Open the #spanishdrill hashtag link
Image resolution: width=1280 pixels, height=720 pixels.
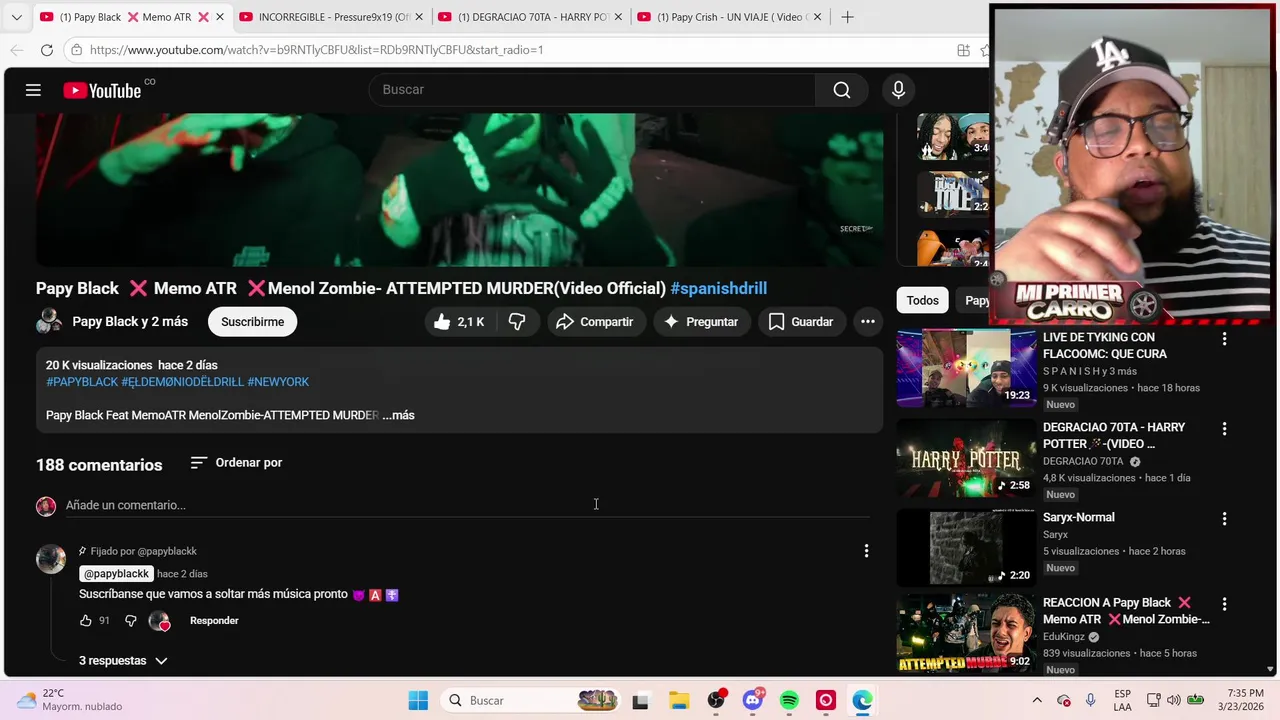pyautogui.click(x=719, y=288)
